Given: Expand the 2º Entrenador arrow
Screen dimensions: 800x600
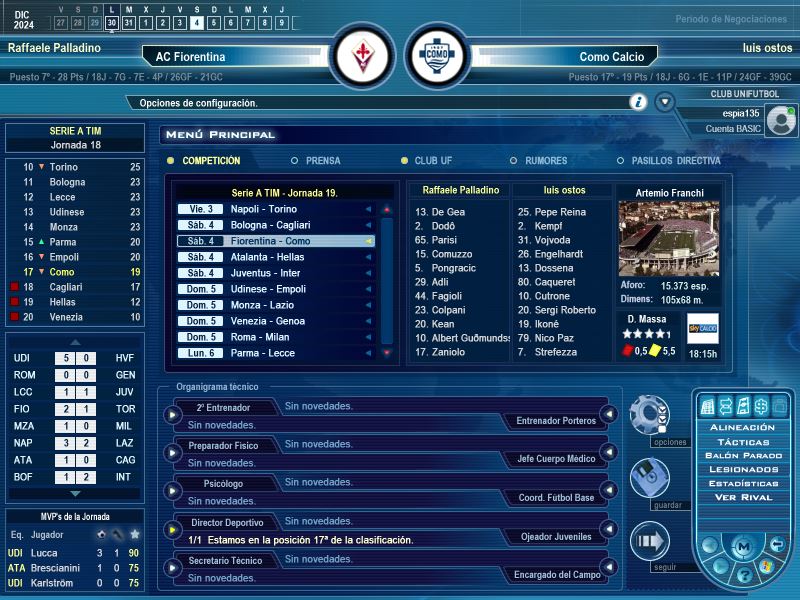Looking at the screenshot, I should (x=174, y=413).
